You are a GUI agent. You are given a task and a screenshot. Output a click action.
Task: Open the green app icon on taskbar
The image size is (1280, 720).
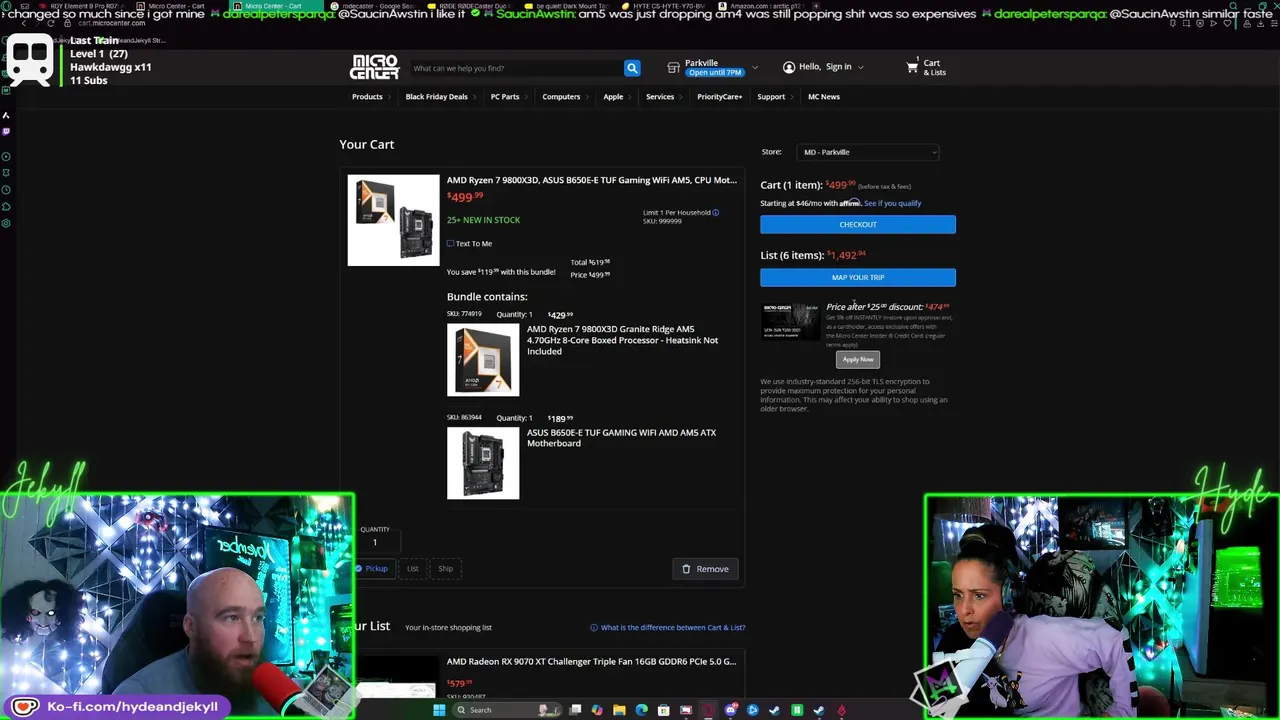(797, 710)
